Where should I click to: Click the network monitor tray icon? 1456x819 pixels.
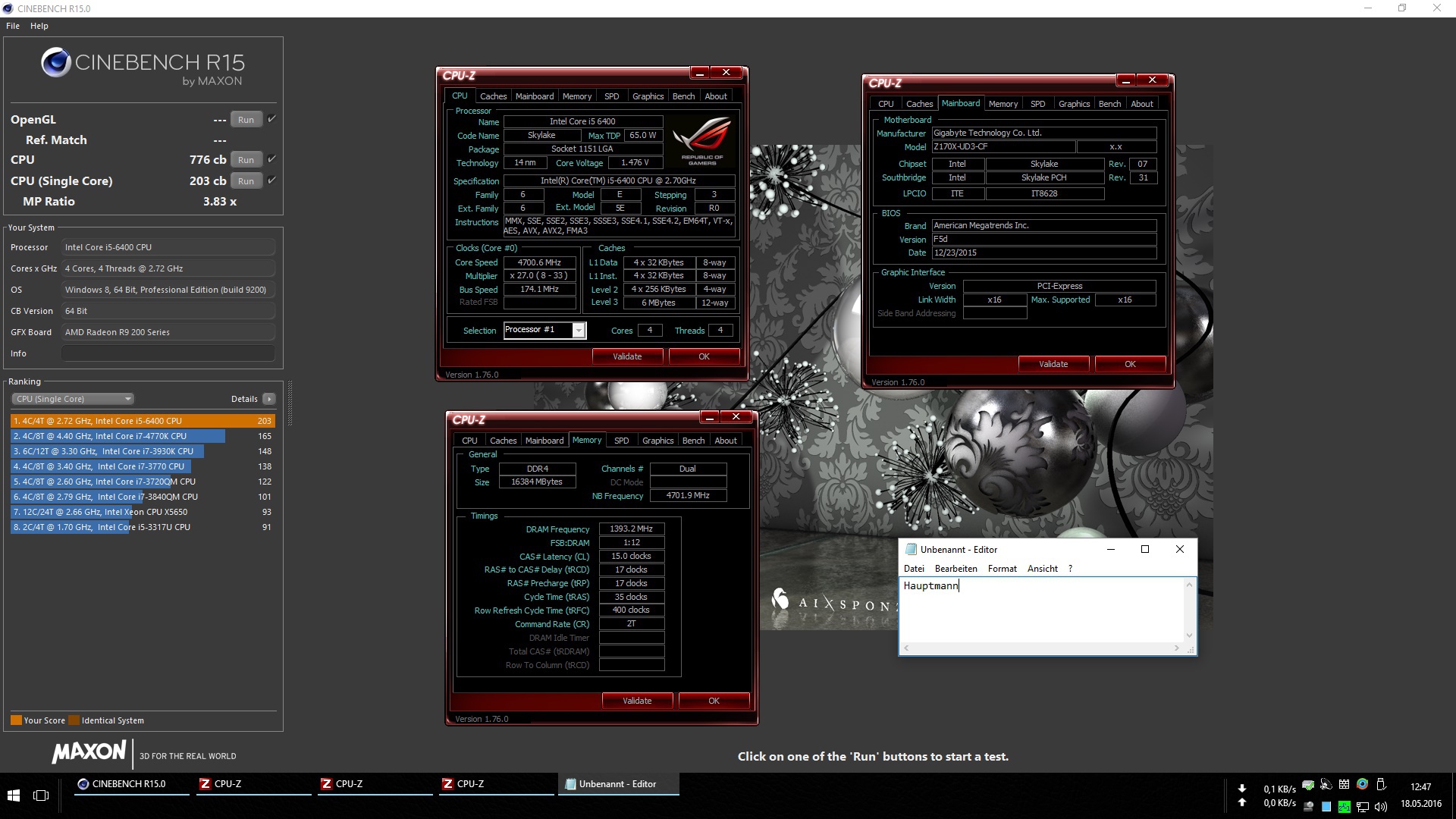click(1363, 807)
